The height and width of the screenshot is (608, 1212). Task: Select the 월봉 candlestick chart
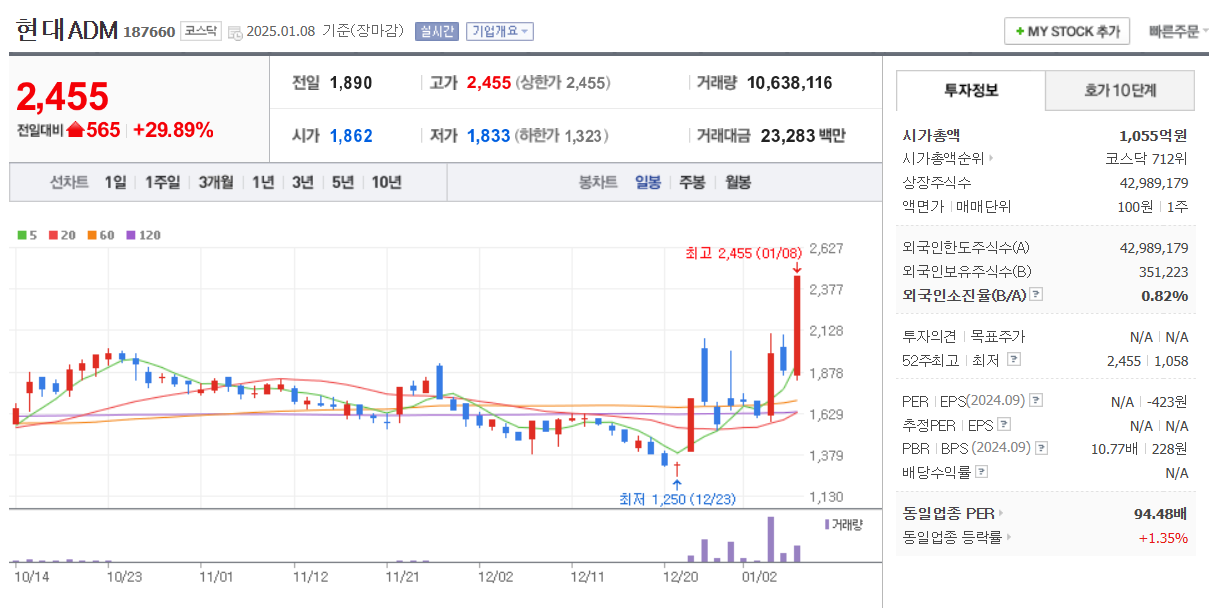[737, 182]
